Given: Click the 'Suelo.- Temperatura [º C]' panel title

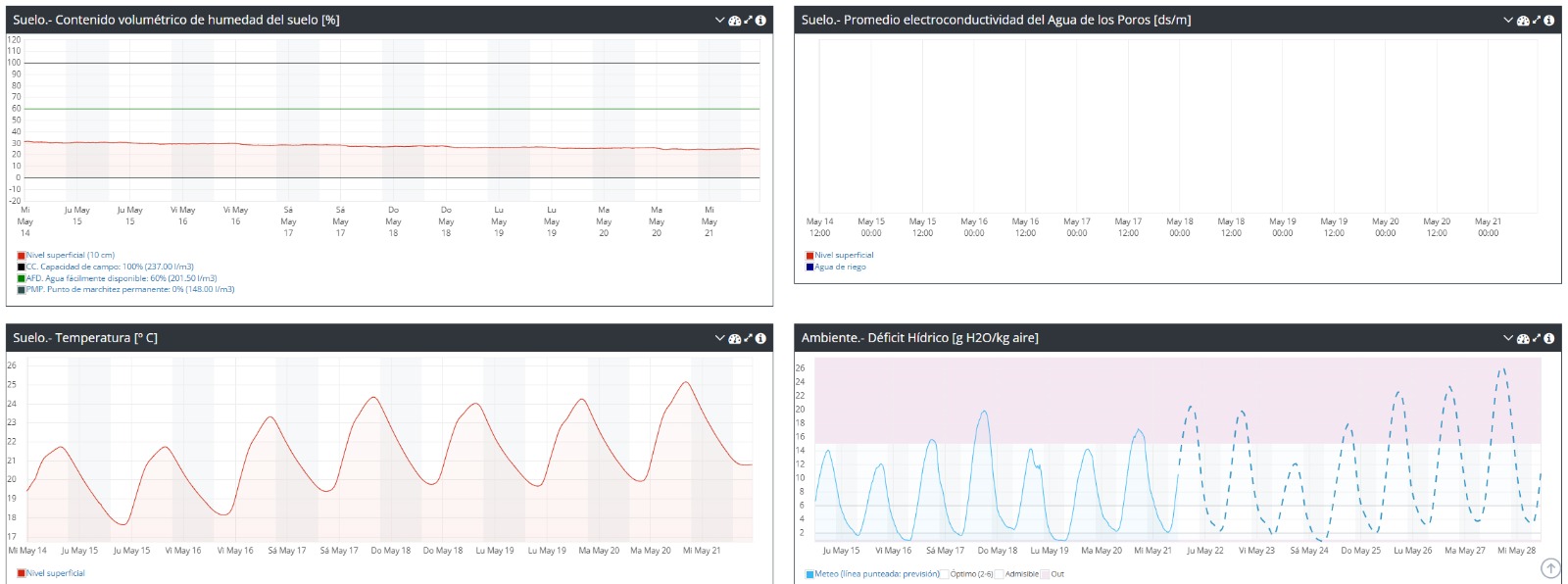Looking at the screenshot, I should coord(85,338).
